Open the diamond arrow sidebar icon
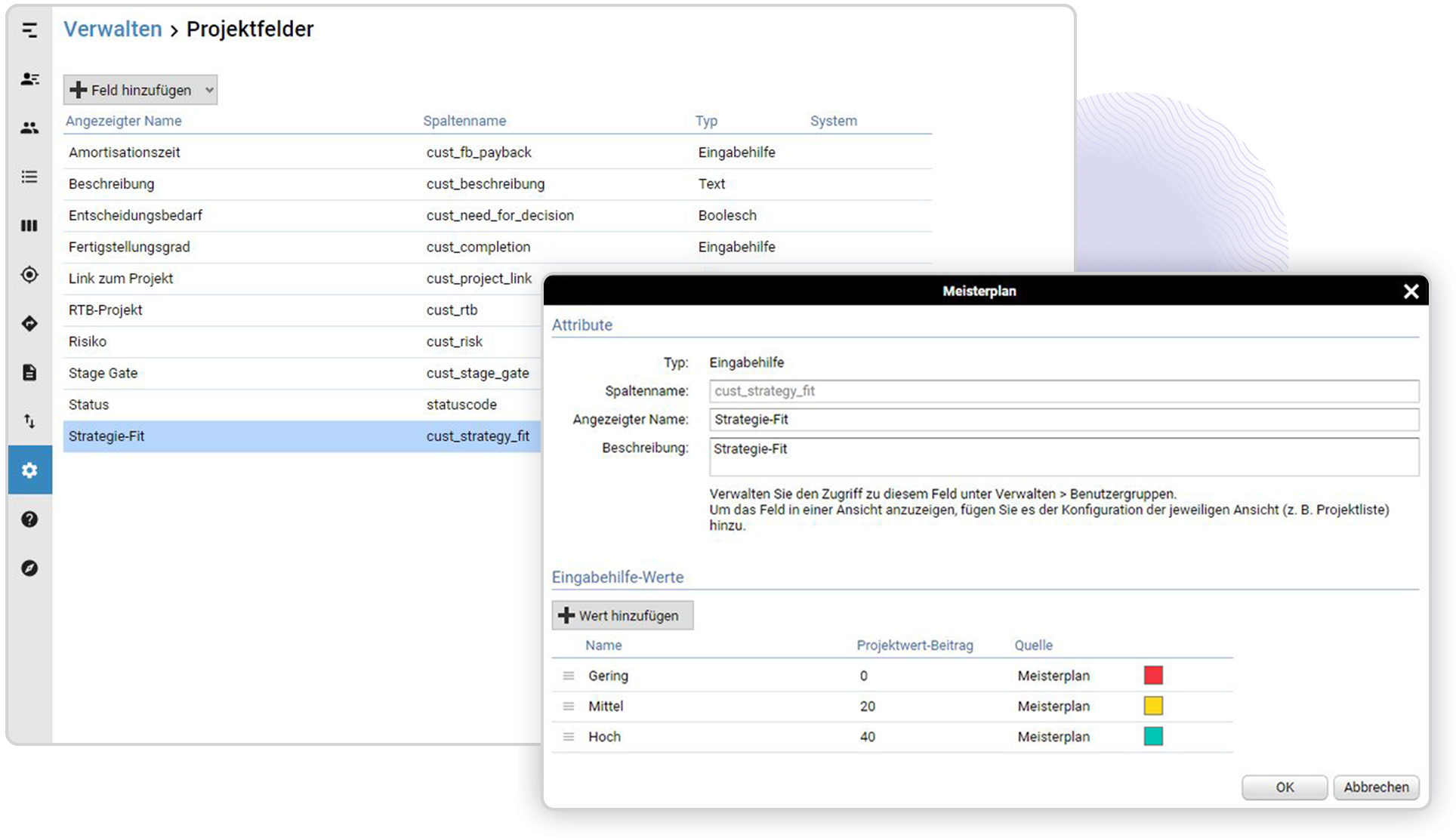Screen dimensions: 1456x838 coord(29,324)
